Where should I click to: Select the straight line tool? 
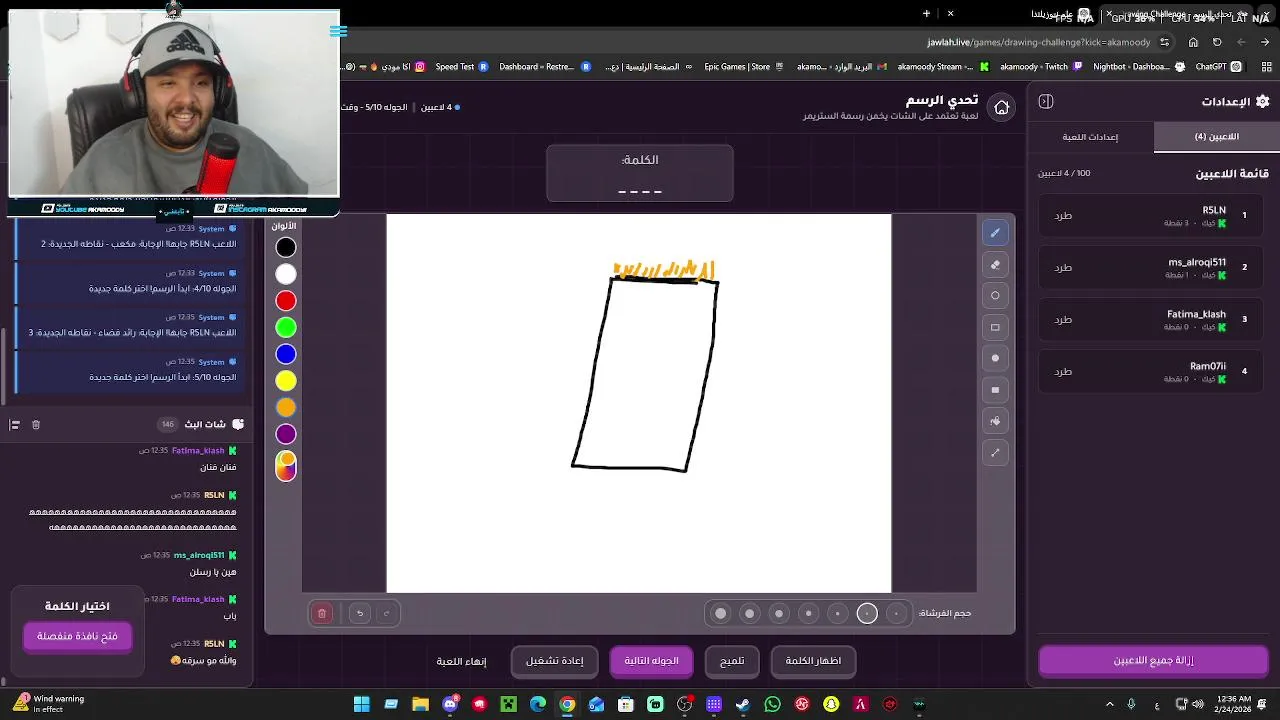pyautogui.click(x=995, y=453)
